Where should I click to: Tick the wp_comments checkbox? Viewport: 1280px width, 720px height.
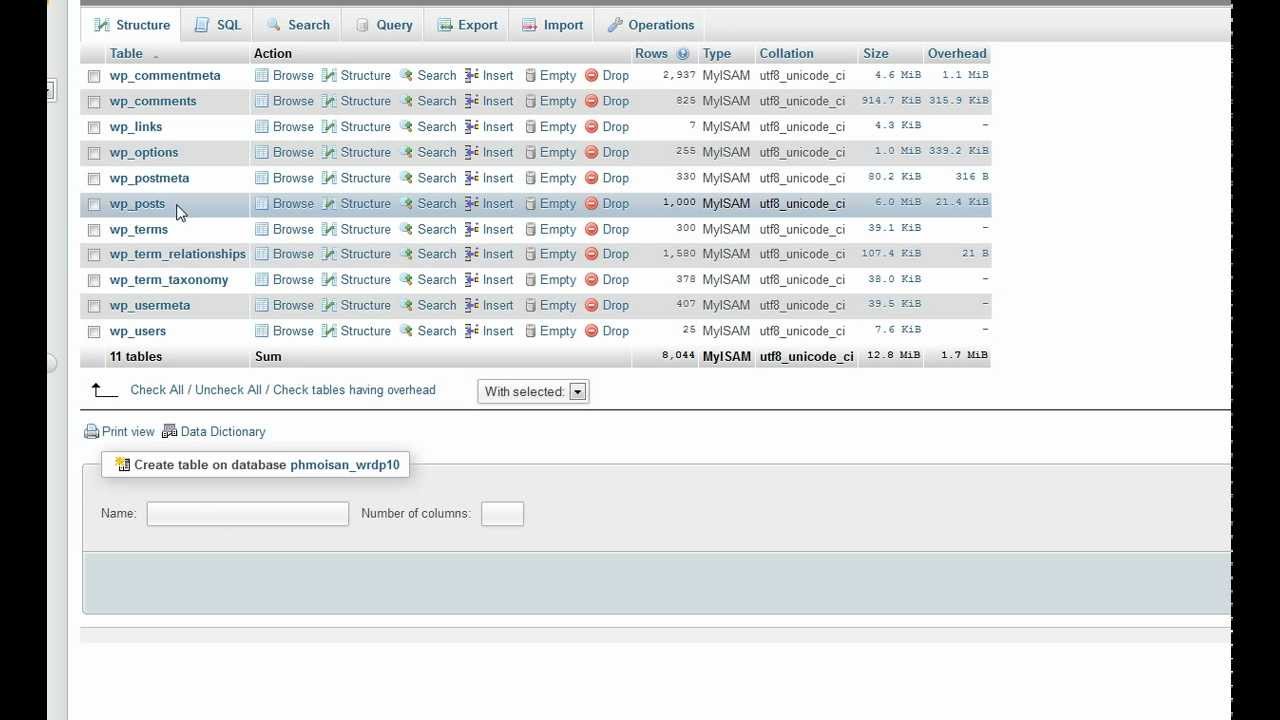pos(94,102)
